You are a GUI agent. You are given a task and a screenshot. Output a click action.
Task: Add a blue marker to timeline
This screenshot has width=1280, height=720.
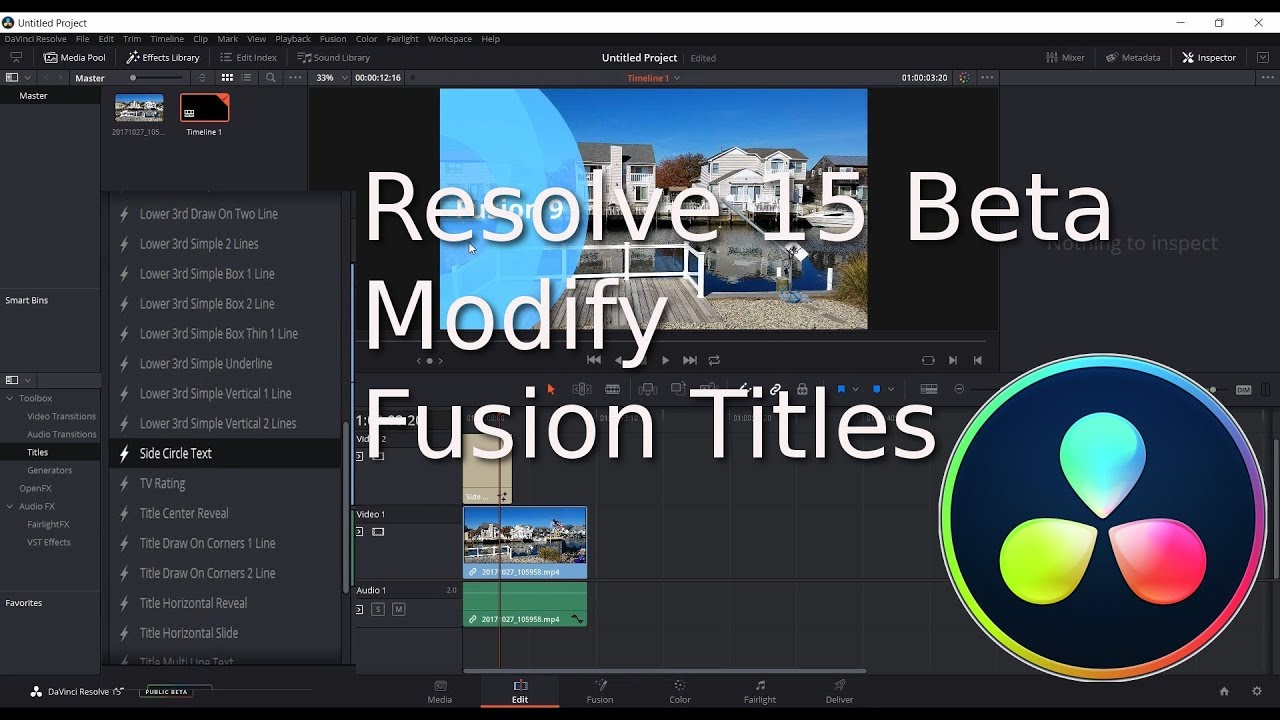coord(876,389)
